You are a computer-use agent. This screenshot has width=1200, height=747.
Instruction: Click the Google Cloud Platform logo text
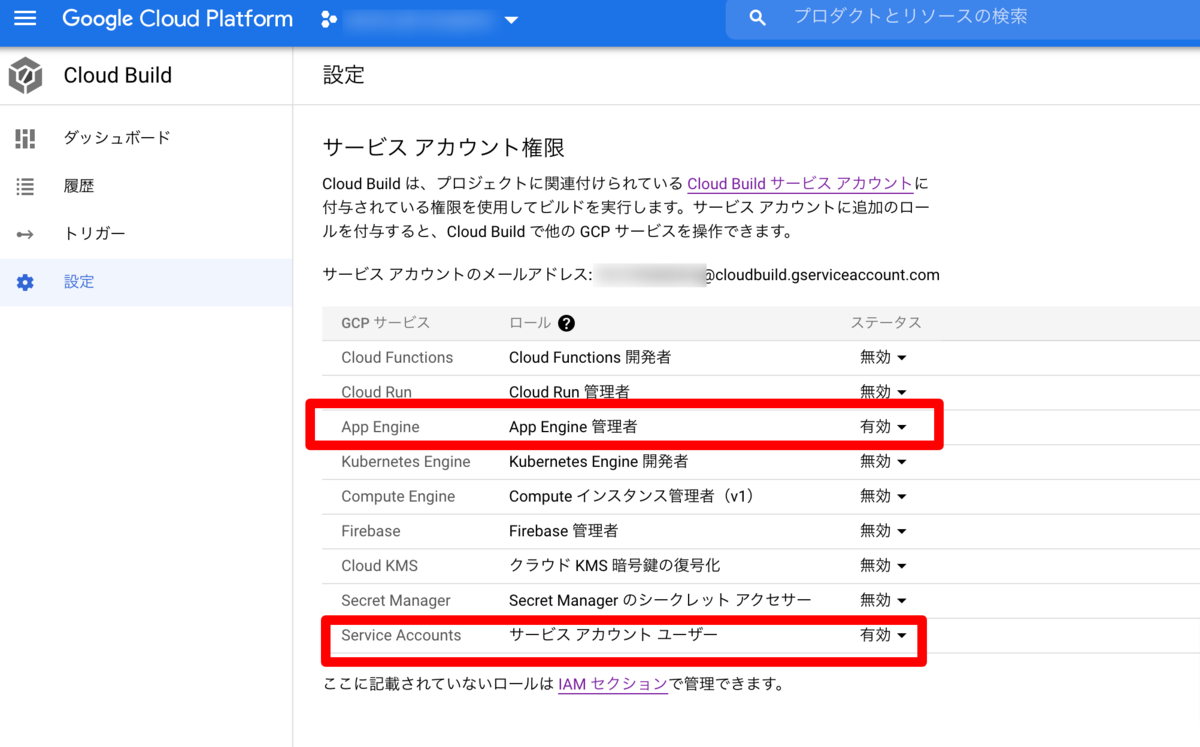pos(177,19)
